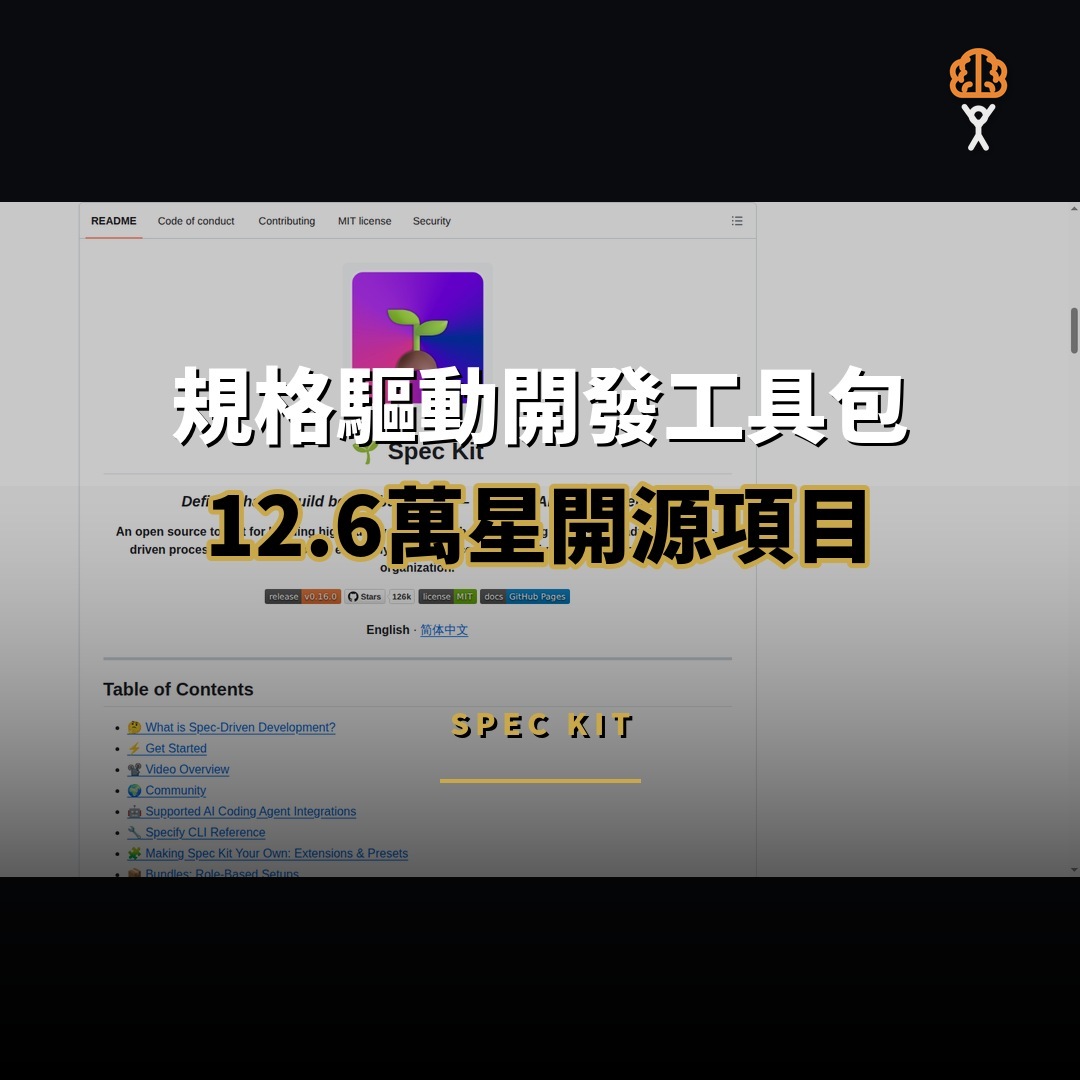
Task: Open the Video Overview link
Action: pos(178,769)
